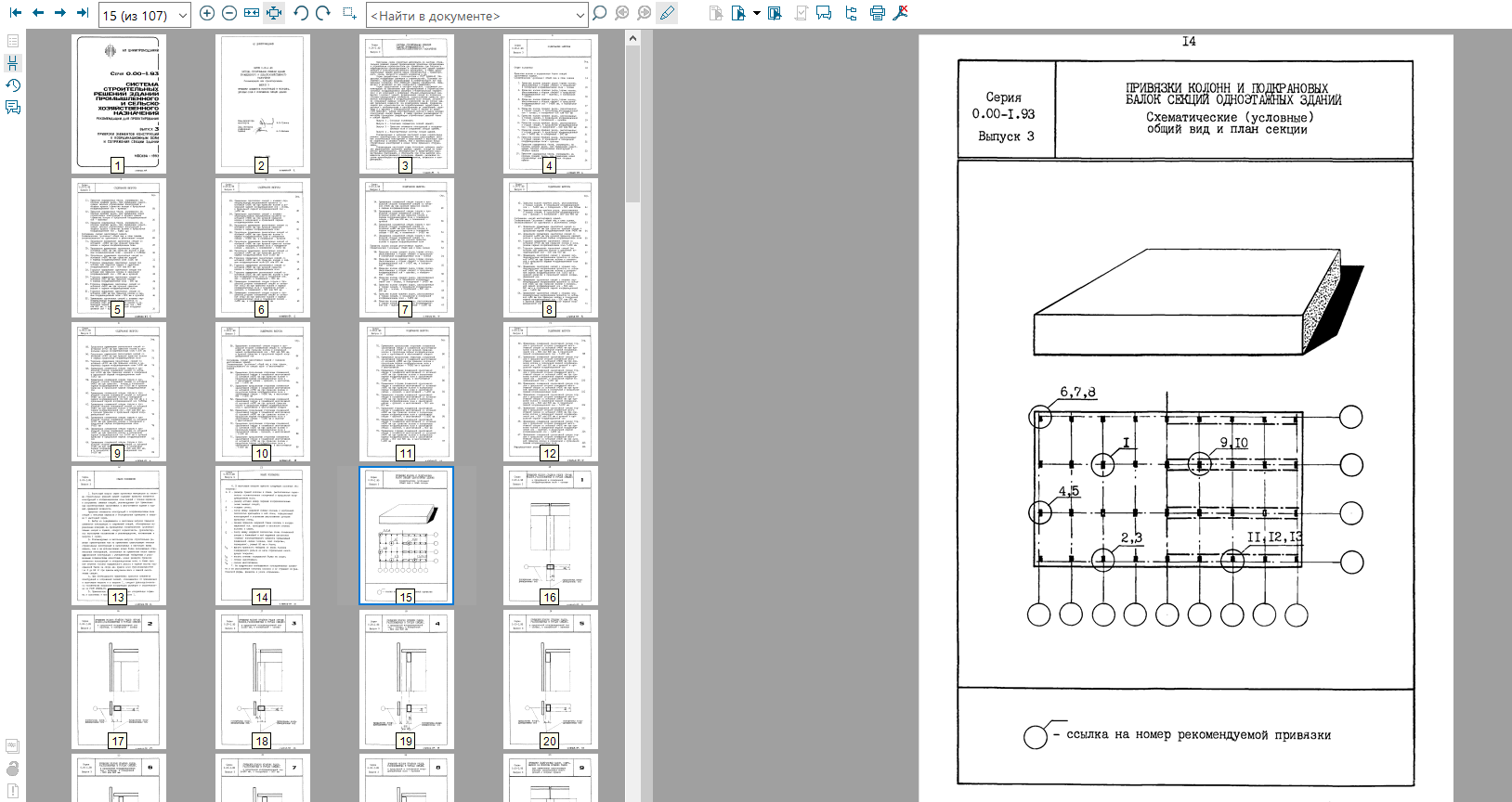Jump to page 12 thumbnail
The image size is (1512, 802).
(x=551, y=392)
